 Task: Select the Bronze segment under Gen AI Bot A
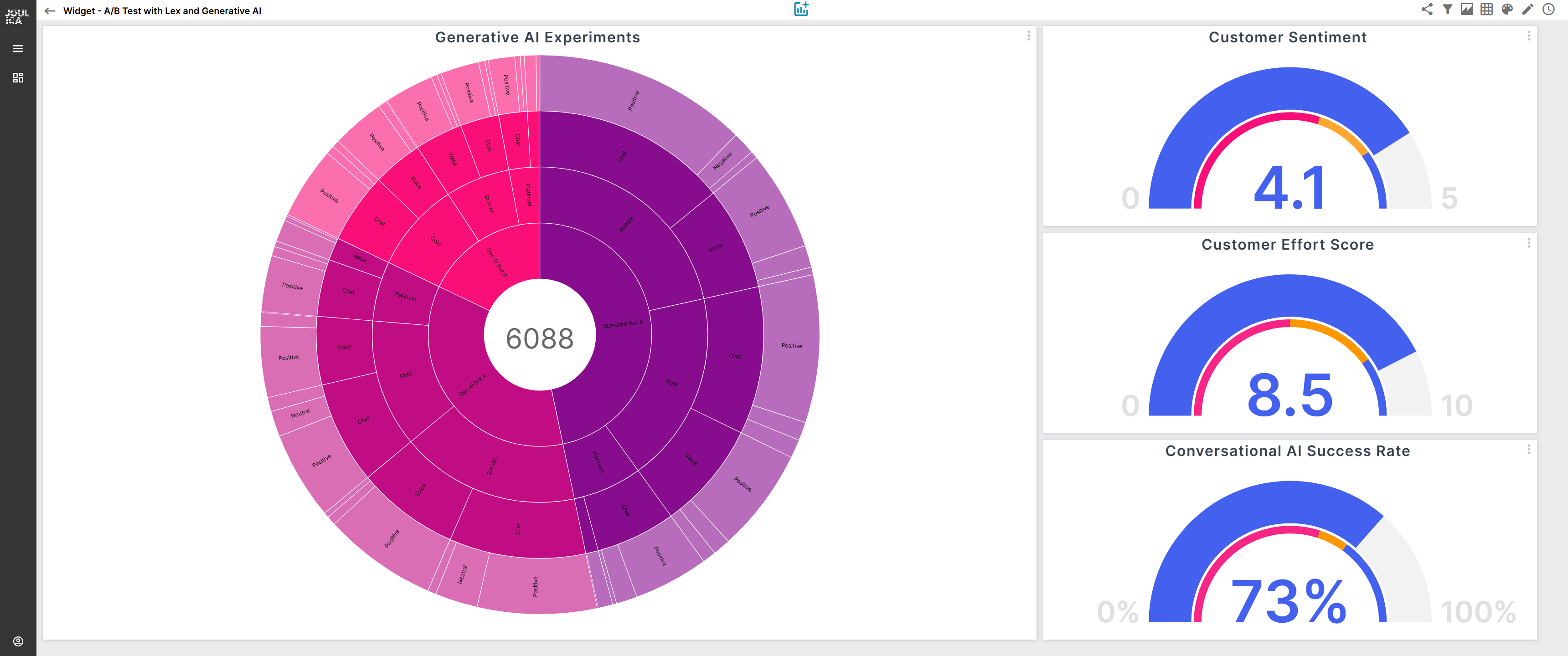pos(492,466)
